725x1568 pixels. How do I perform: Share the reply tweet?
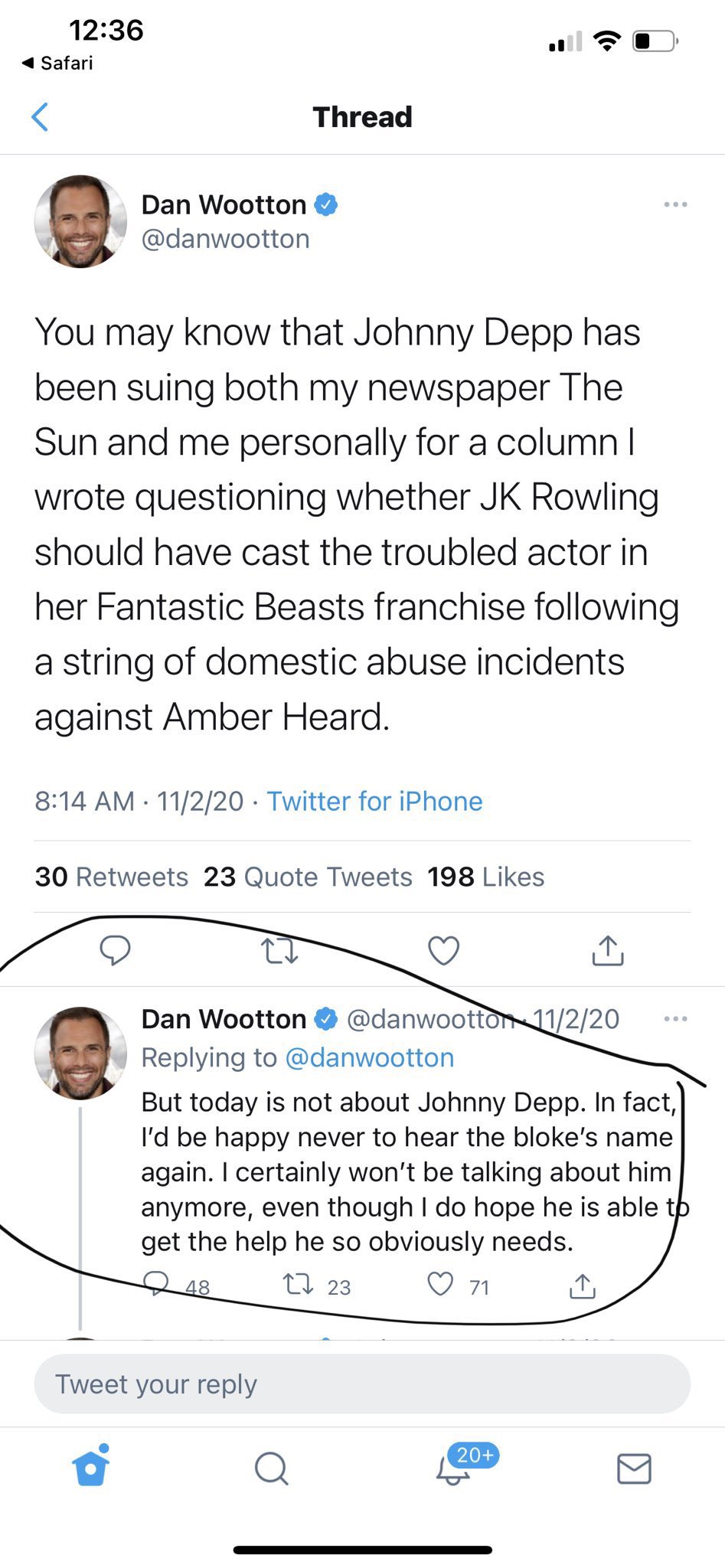click(582, 1286)
